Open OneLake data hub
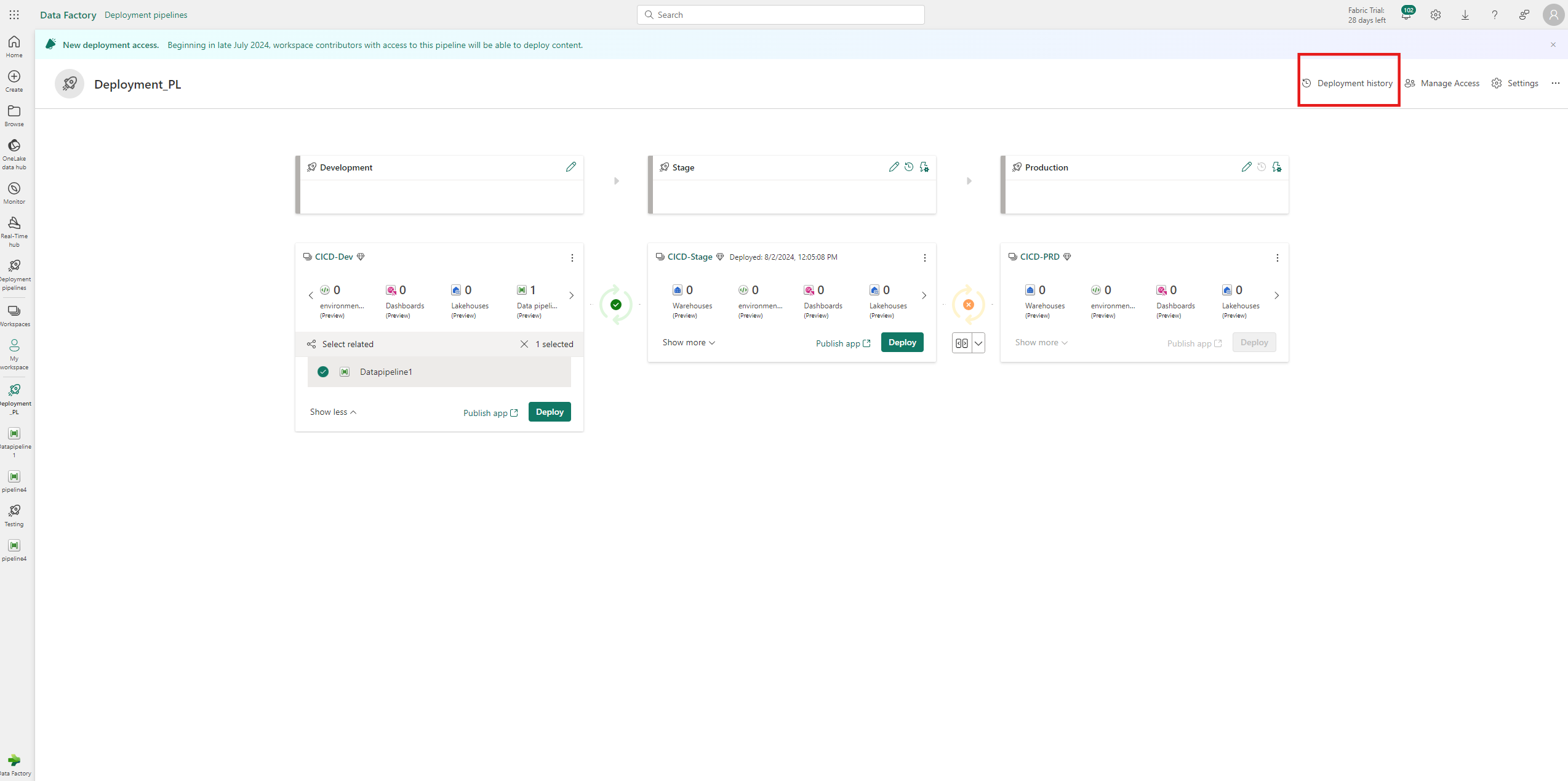This screenshot has width=1568, height=781. pyautogui.click(x=14, y=154)
